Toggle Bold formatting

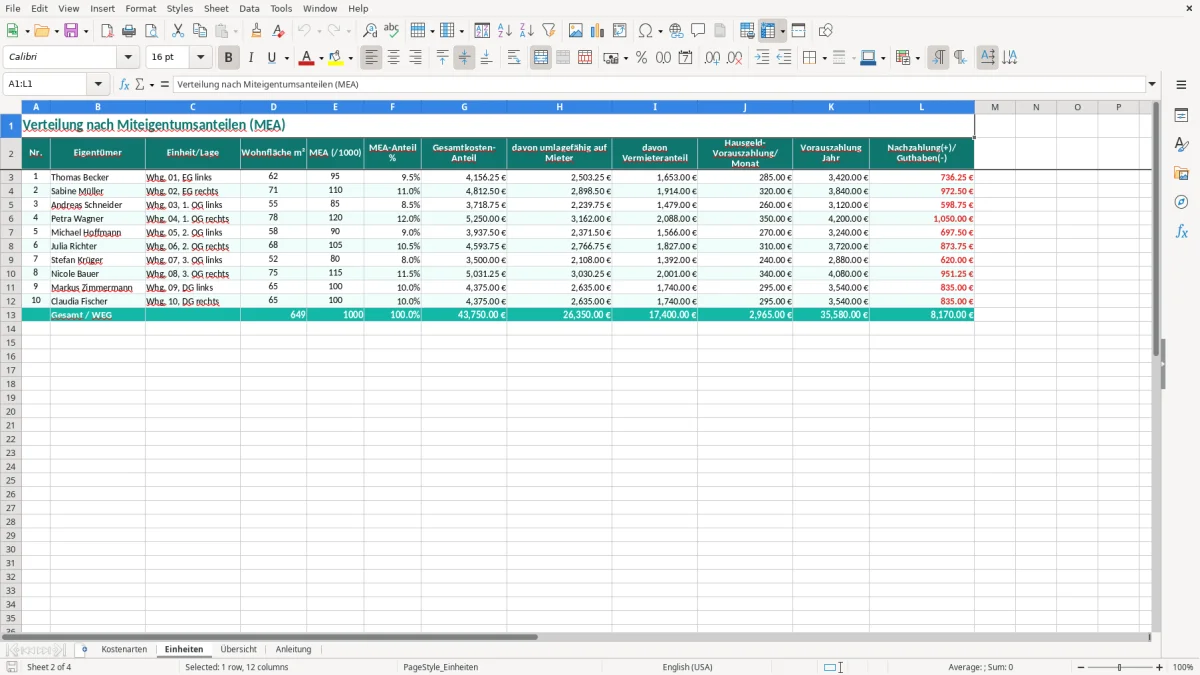(229, 58)
